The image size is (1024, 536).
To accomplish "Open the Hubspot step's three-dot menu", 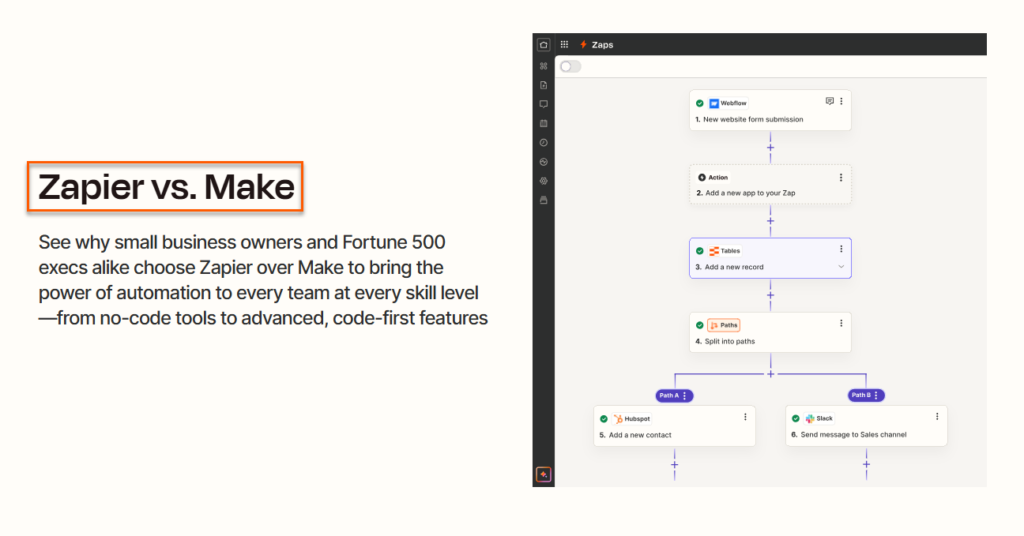I will pyautogui.click(x=745, y=417).
